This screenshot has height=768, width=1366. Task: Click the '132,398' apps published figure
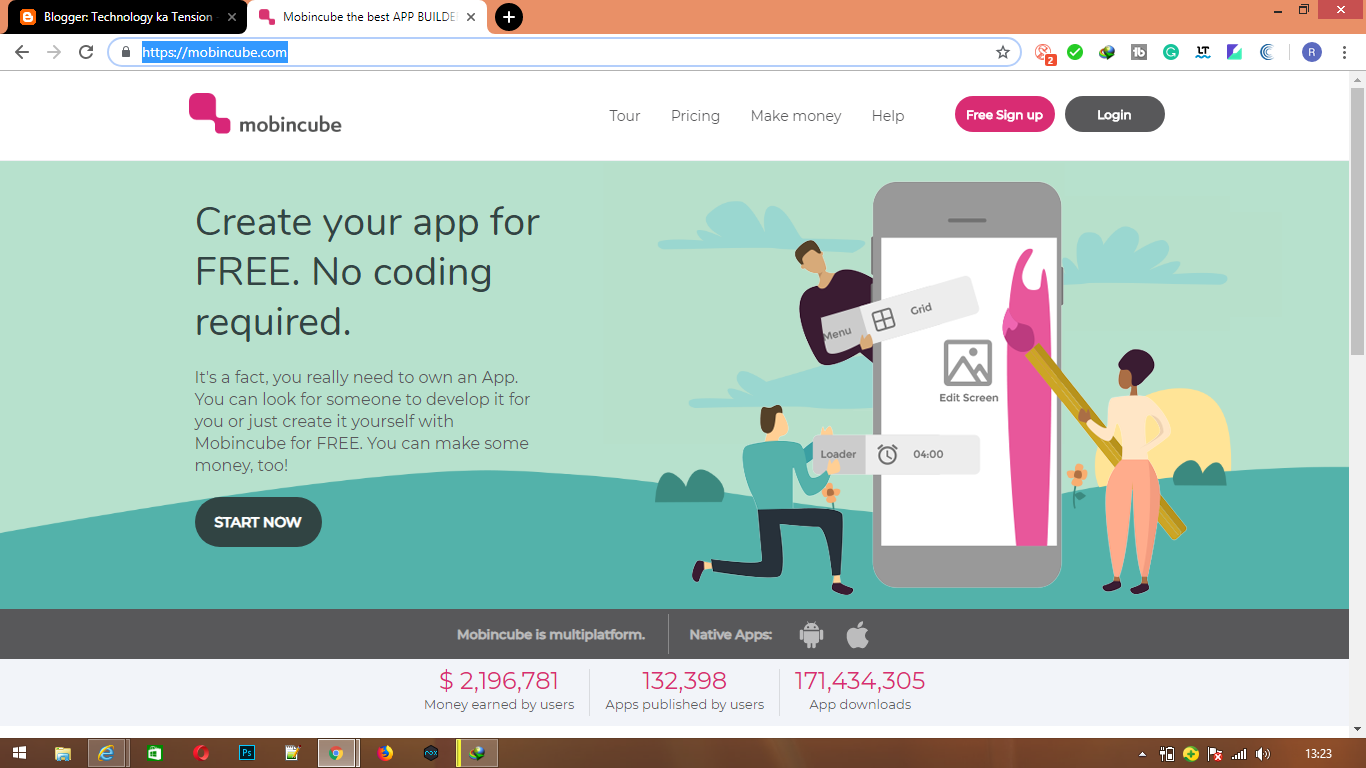[x=684, y=681]
